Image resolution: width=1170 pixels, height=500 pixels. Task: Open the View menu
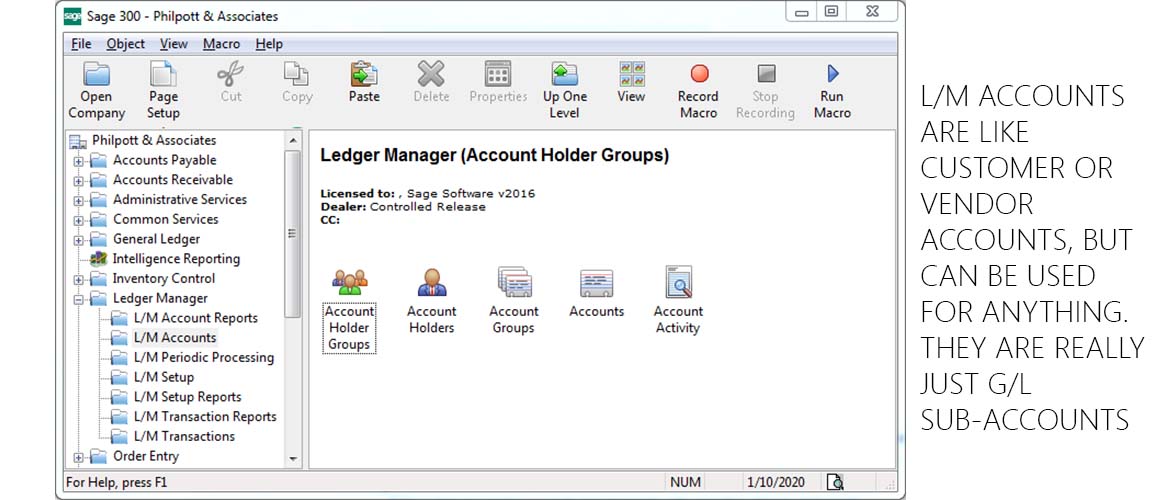click(173, 44)
